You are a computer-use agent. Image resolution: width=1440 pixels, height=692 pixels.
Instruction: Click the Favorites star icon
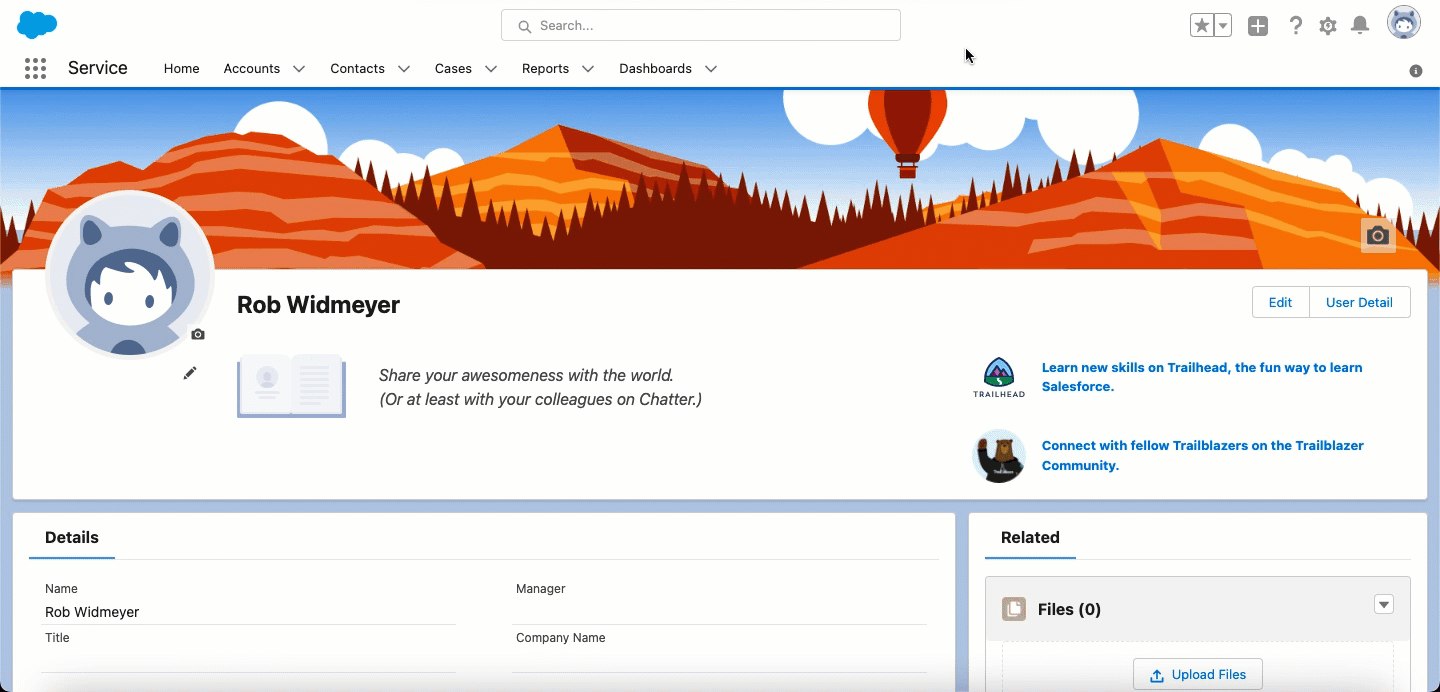tap(1201, 26)
